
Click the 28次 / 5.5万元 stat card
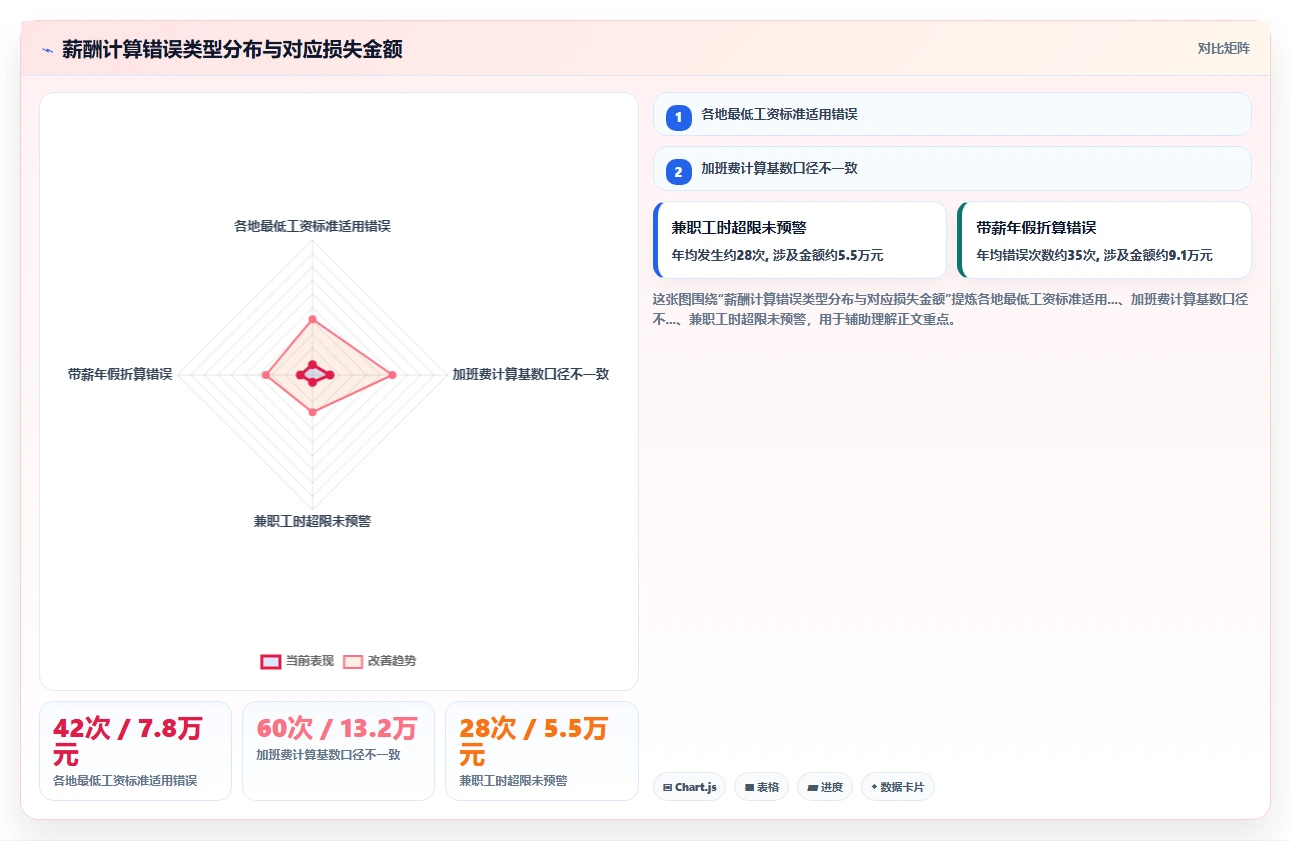tap(542, 751)
